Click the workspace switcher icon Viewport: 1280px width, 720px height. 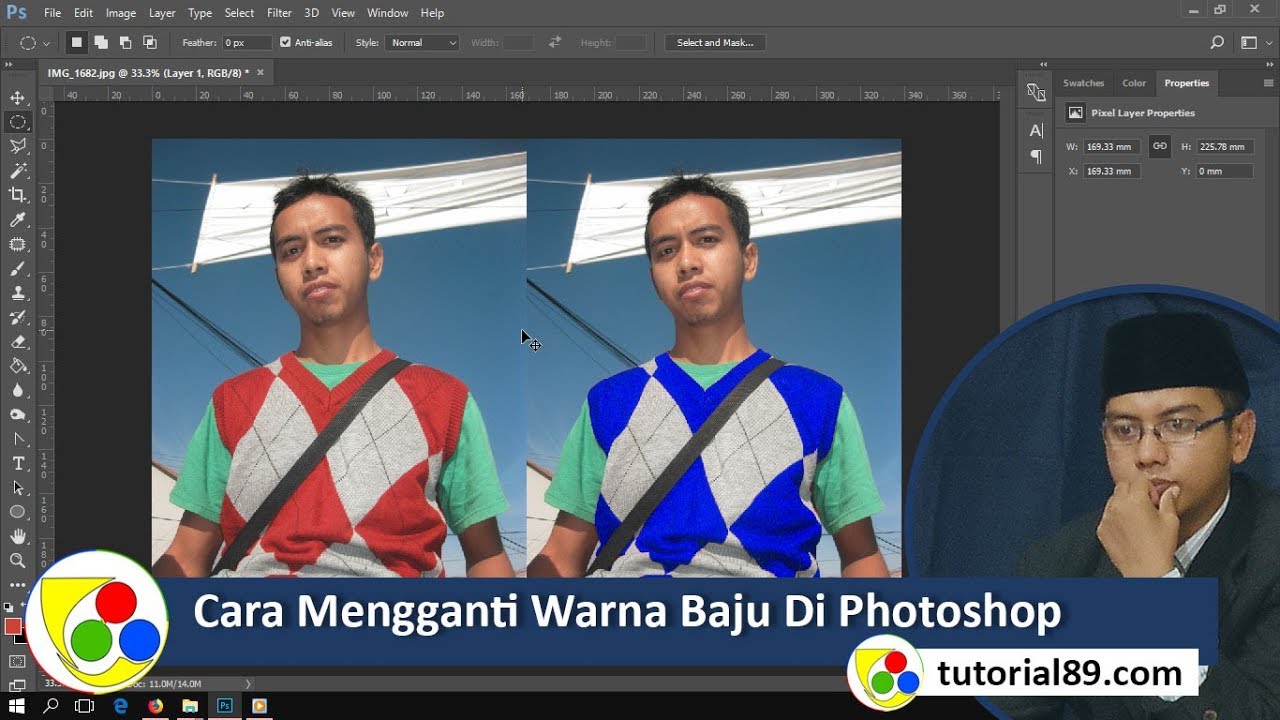point(1248,43)
